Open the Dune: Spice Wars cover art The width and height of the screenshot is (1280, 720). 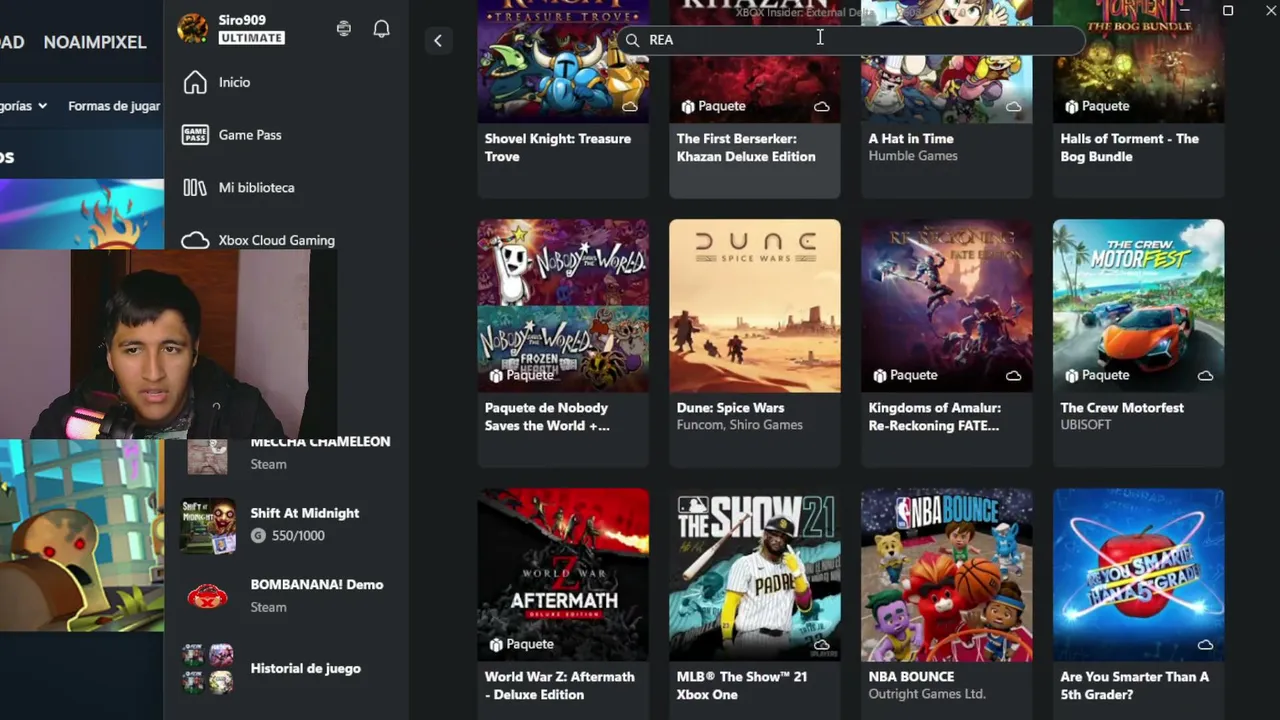(x=755, y=306)
